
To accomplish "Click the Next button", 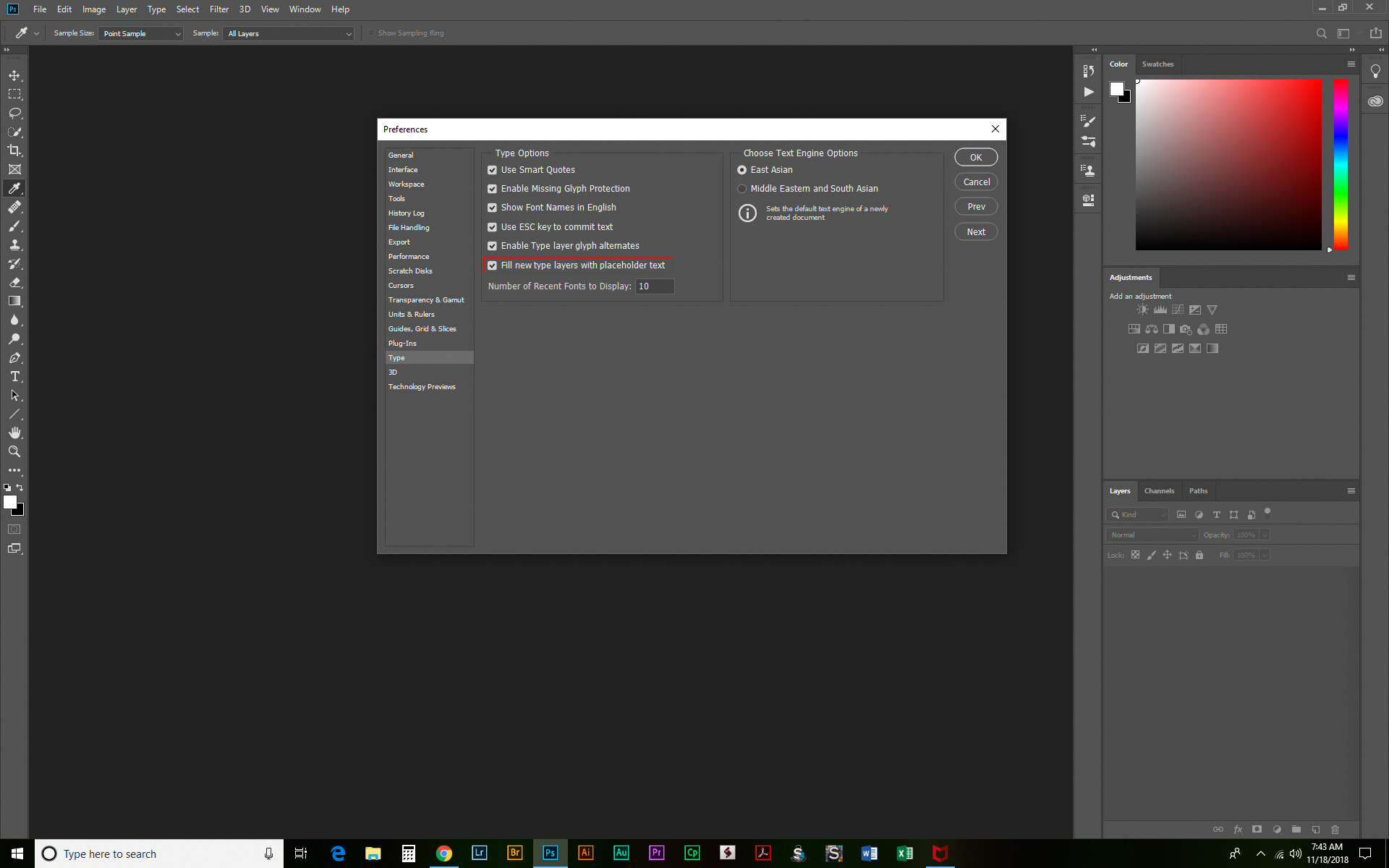I will click(976, 231).
